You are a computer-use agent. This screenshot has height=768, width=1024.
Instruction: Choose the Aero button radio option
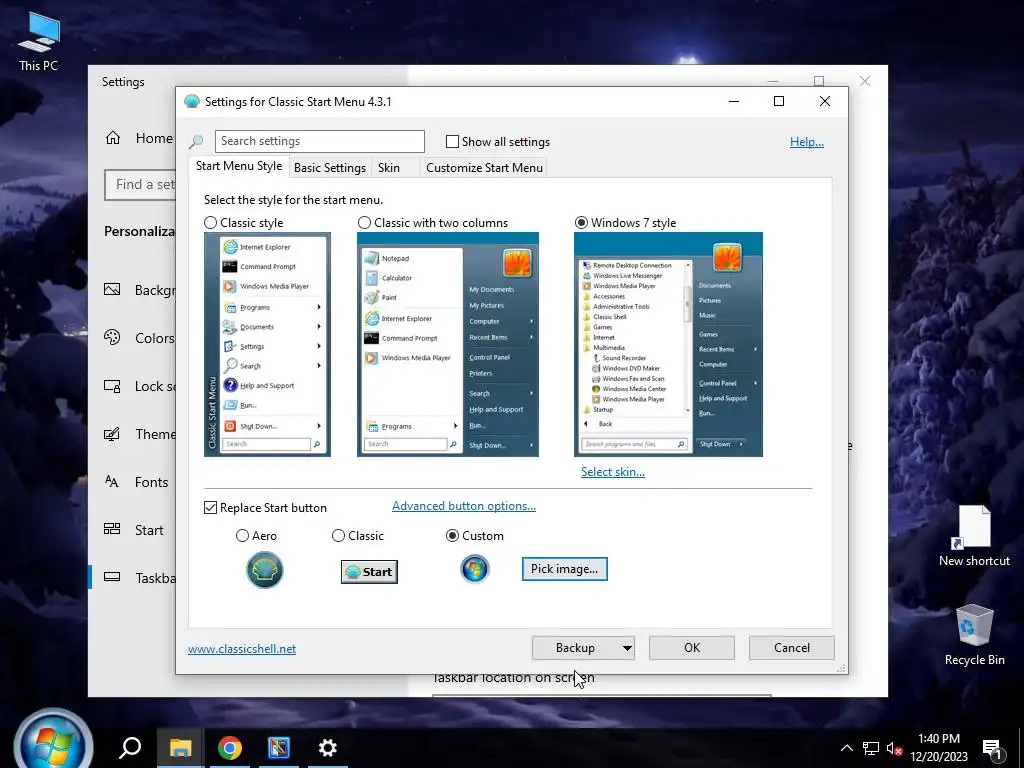pyautogui.click(x=242, y=536)
